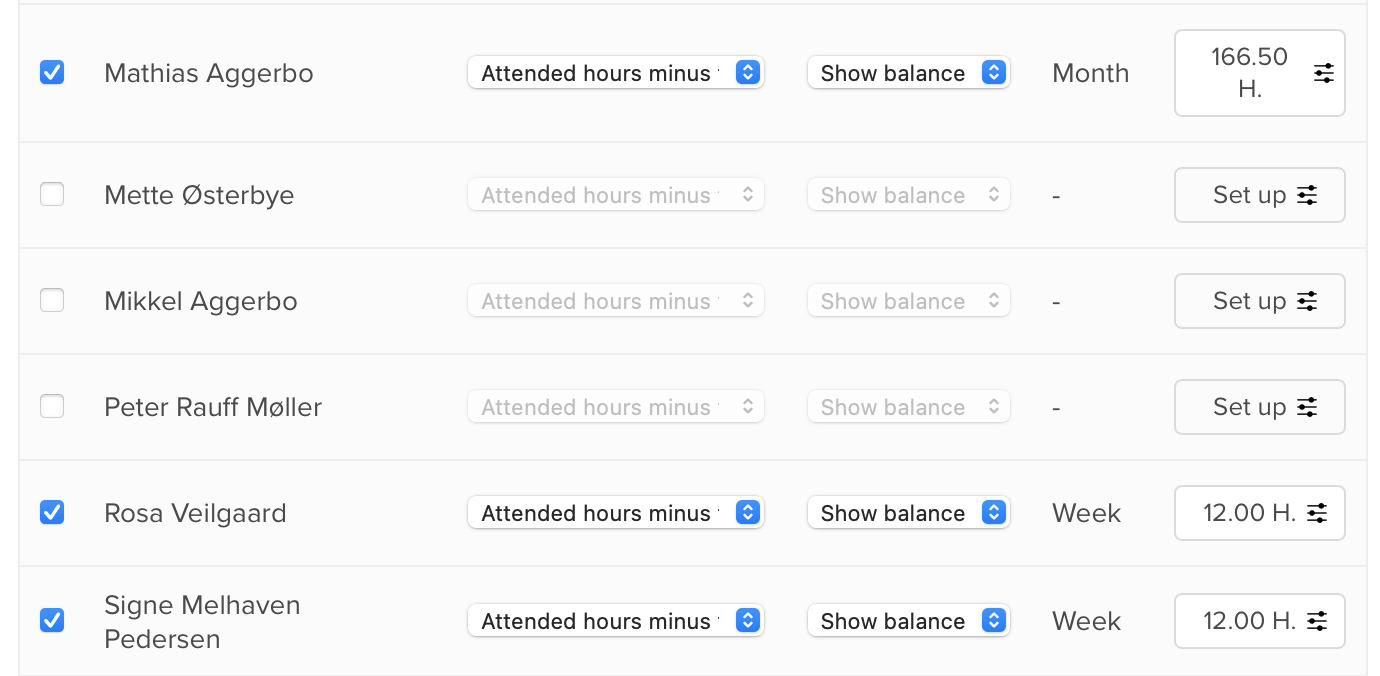This screenshot has width=1380, height=676.
Task: Check the box for Peter Rauff Møller
Action: click(52, 406)
